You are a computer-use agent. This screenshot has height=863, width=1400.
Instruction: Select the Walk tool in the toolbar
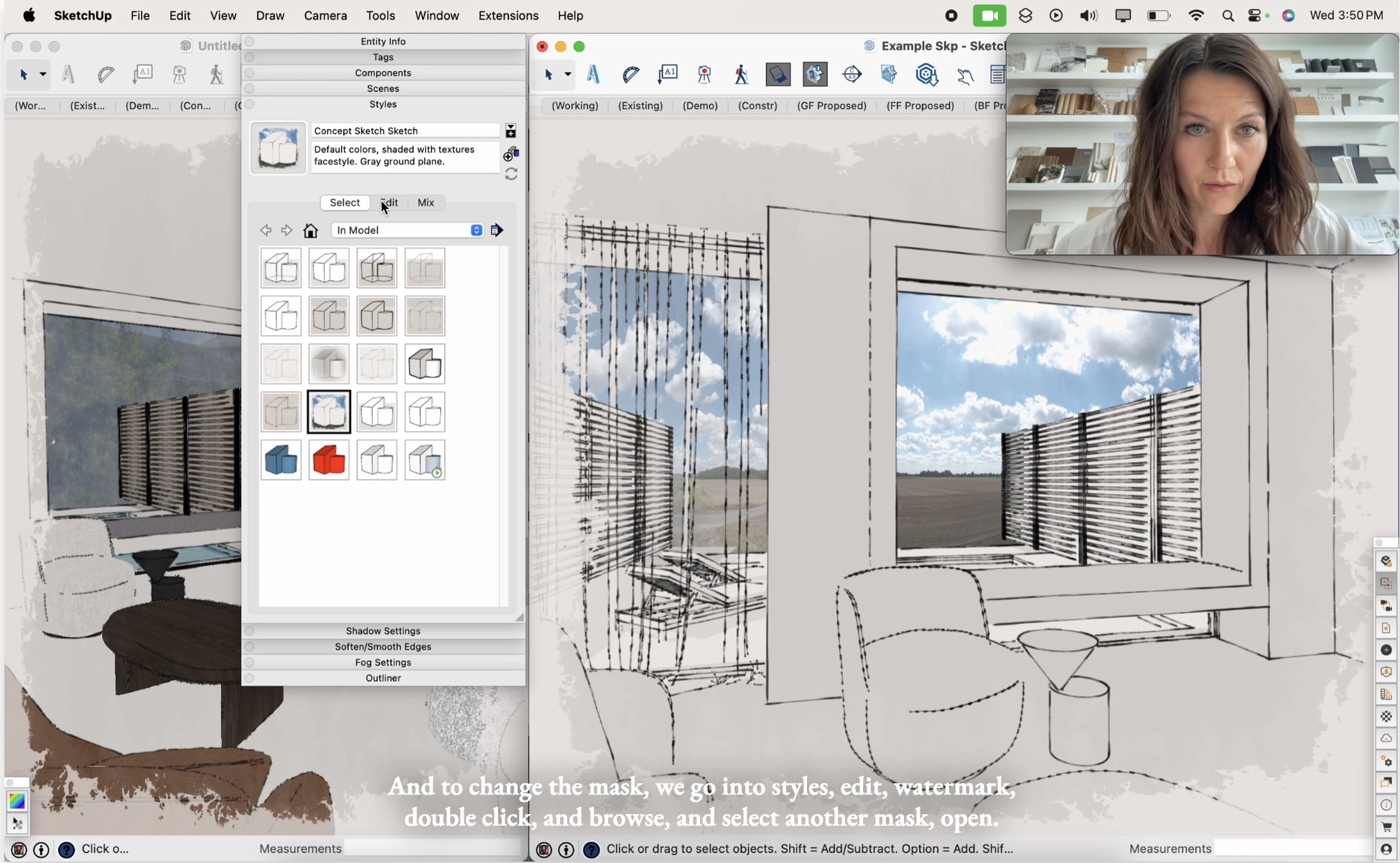[x=741, y=74]
